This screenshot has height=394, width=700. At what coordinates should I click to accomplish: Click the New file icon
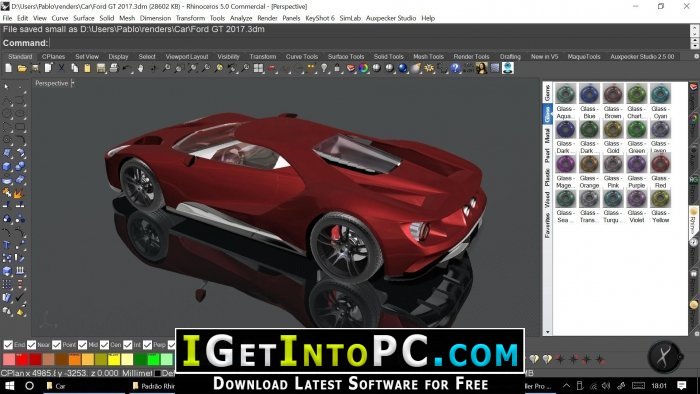pos(8,68)
